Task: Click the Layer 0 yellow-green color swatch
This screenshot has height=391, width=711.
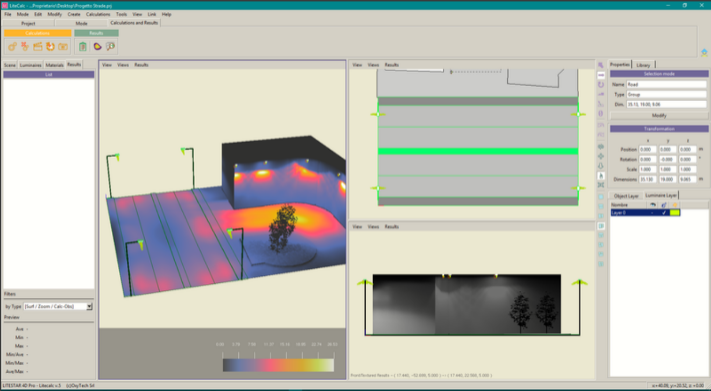Action: pyautogui.click(x=675, y=213)
